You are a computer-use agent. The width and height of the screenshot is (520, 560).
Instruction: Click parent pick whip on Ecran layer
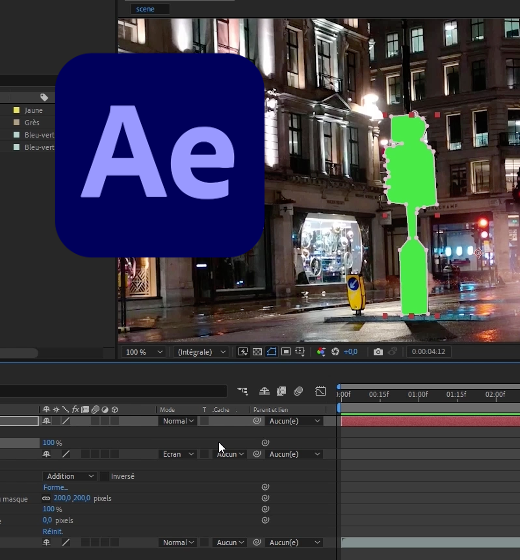[x=257, y=454]
